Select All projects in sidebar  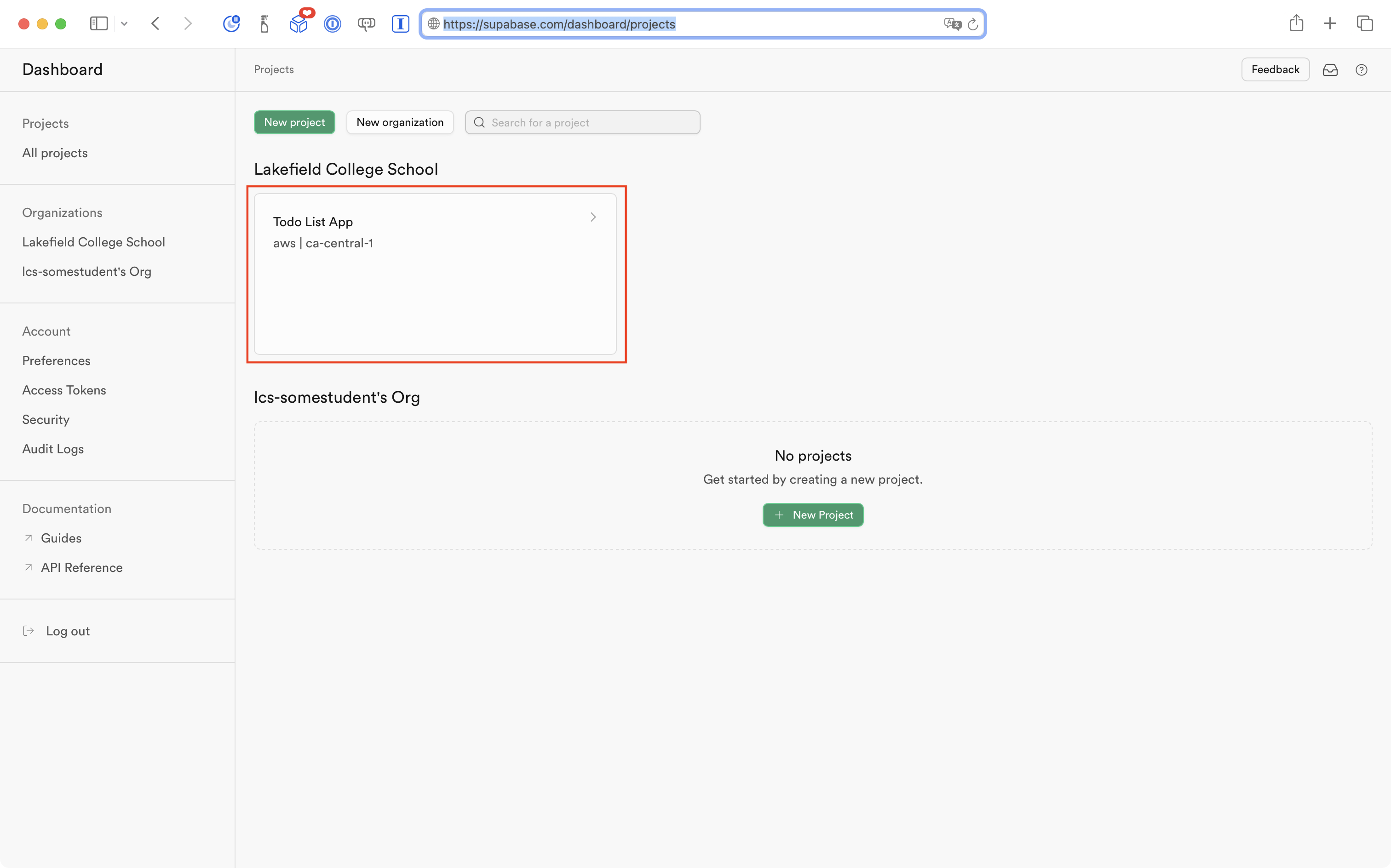(55, 153)
